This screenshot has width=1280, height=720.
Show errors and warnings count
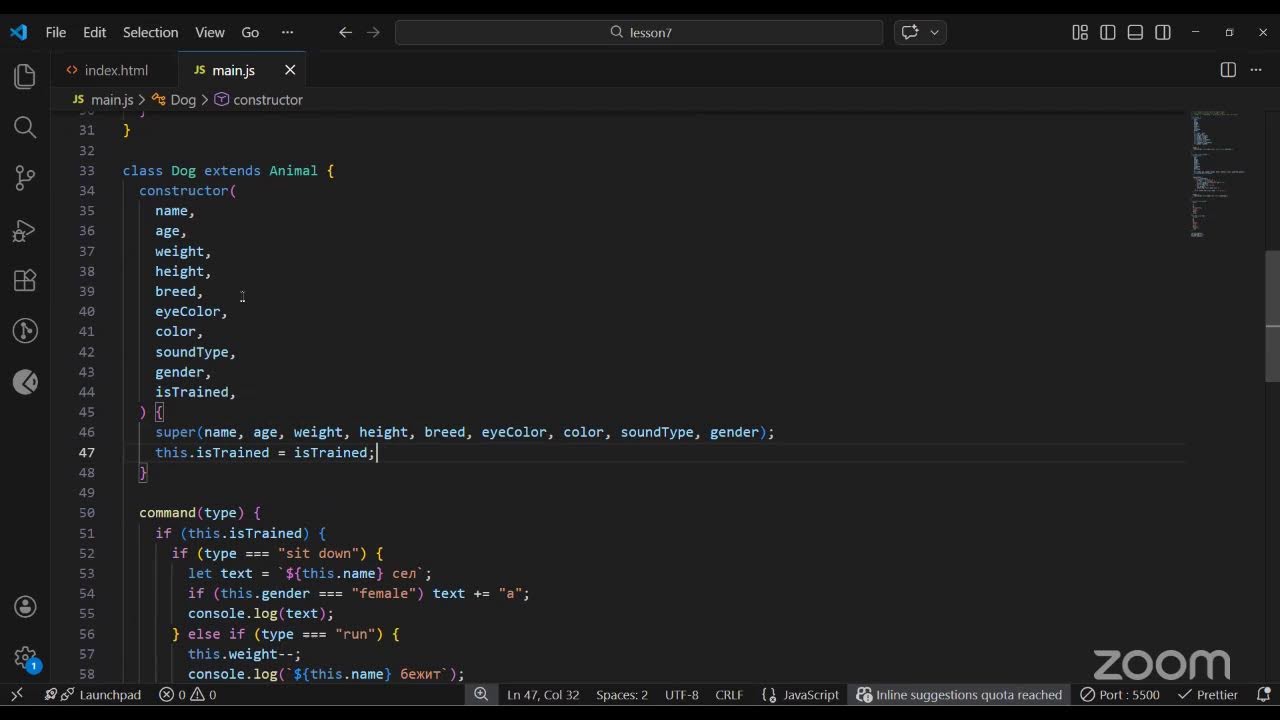[x=188, y=694]
